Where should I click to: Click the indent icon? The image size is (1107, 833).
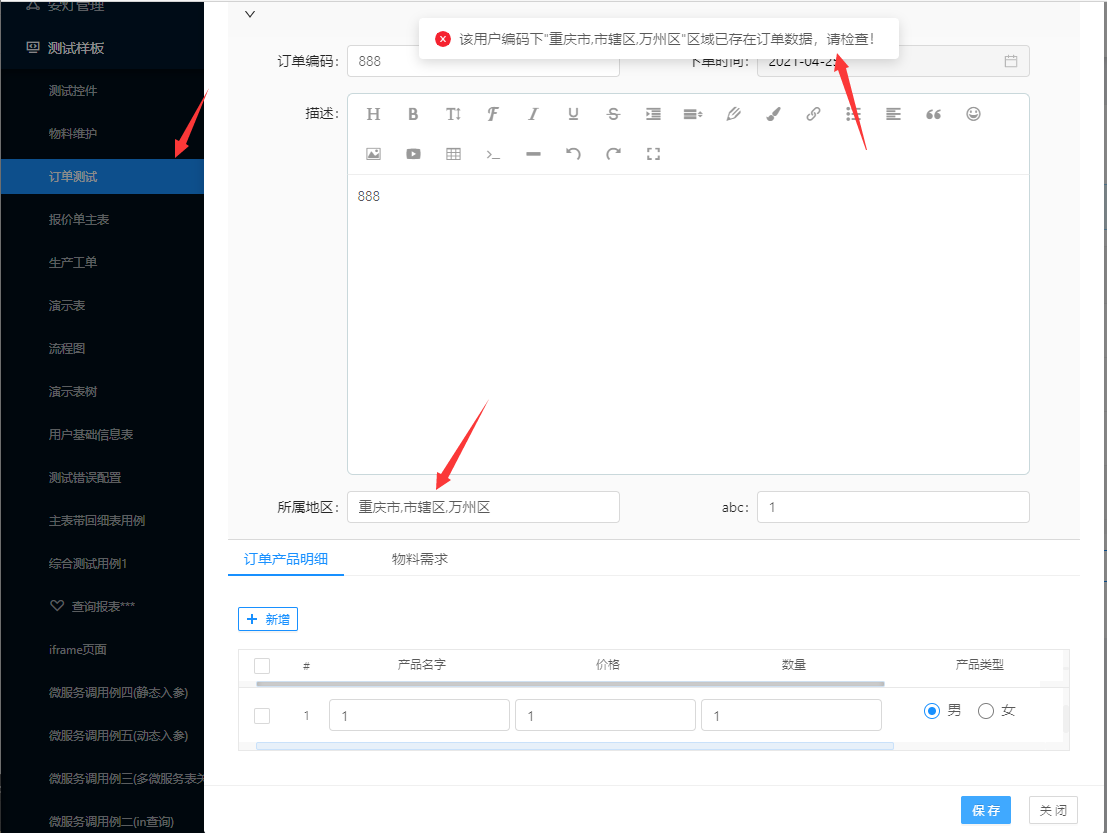point(653,114)
